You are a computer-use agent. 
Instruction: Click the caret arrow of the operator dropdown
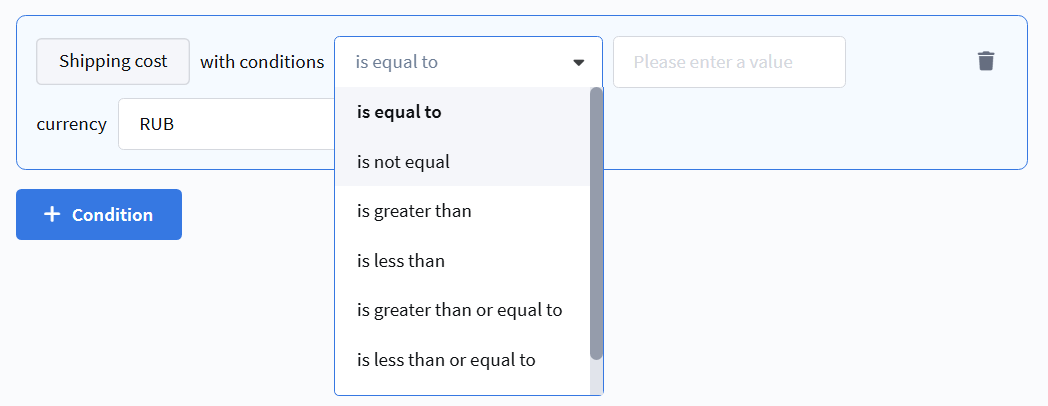[578, 62]
